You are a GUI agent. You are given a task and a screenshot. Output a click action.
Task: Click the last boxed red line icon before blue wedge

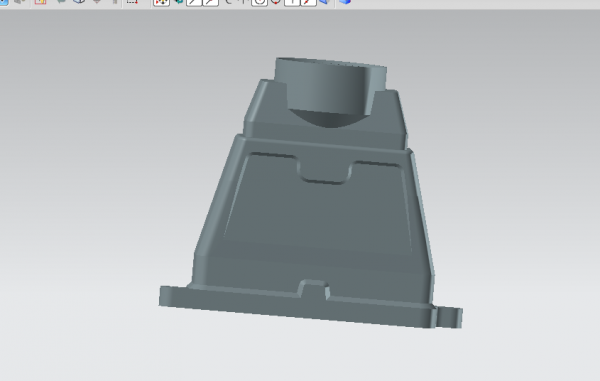(308, 2)
